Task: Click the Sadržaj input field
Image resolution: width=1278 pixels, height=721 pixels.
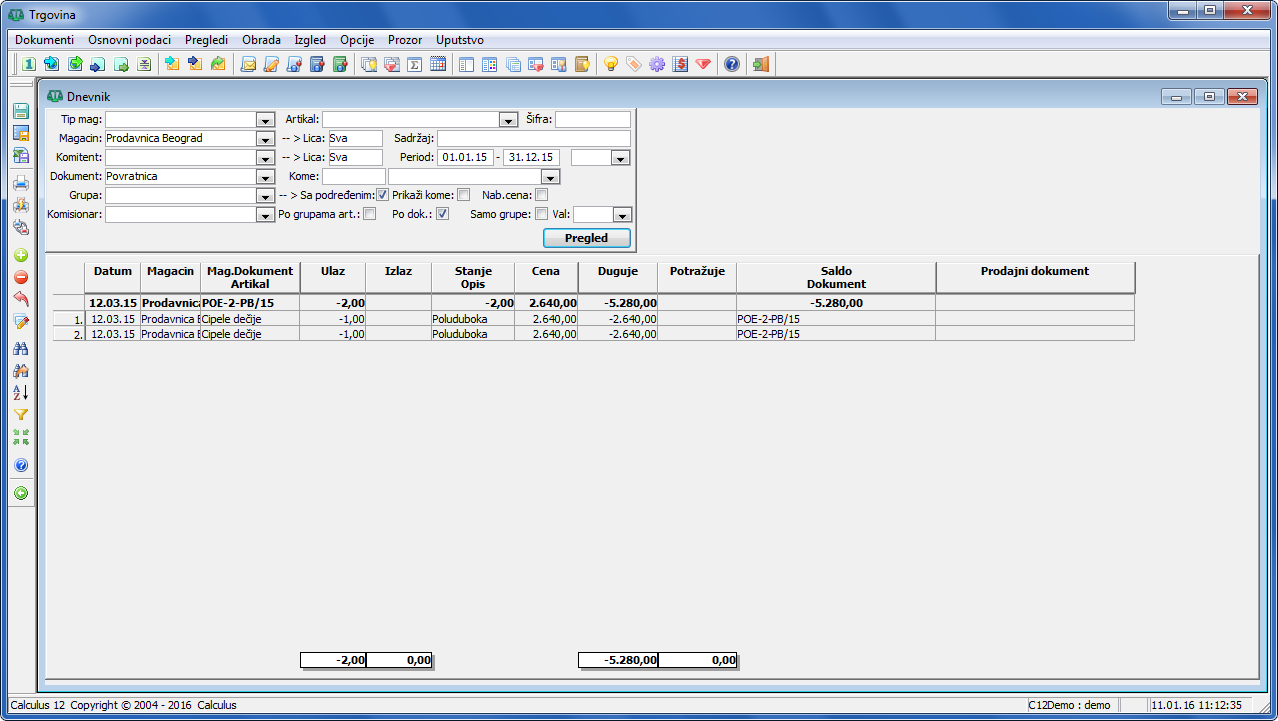Action: point(534,139)
